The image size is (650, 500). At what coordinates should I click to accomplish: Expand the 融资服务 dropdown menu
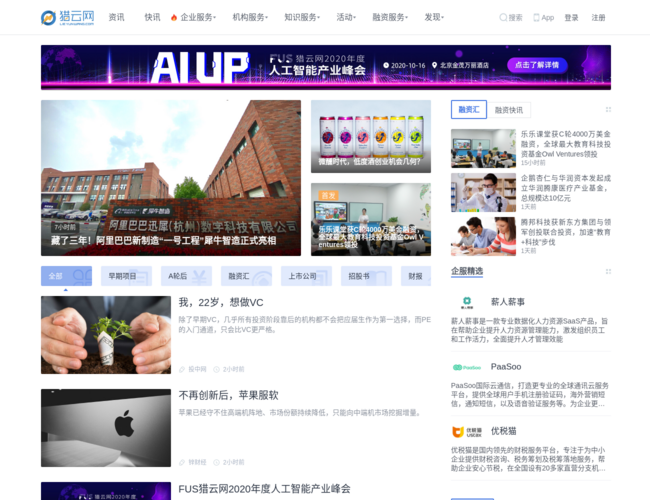pyautogui.click(x=390, y=17)
